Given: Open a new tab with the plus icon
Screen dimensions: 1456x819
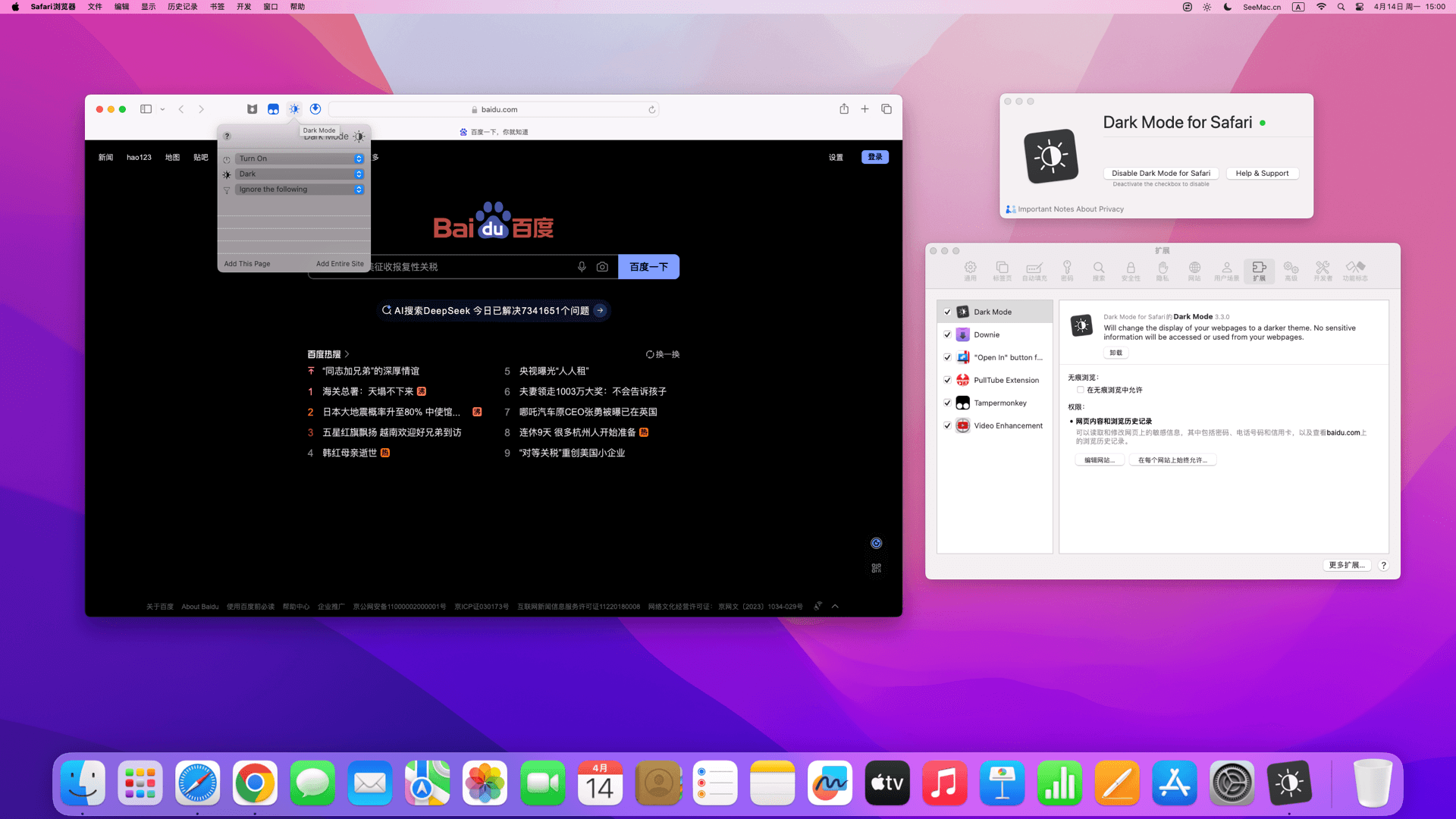Looking at the screenshot, I should (x=864, y=109).
